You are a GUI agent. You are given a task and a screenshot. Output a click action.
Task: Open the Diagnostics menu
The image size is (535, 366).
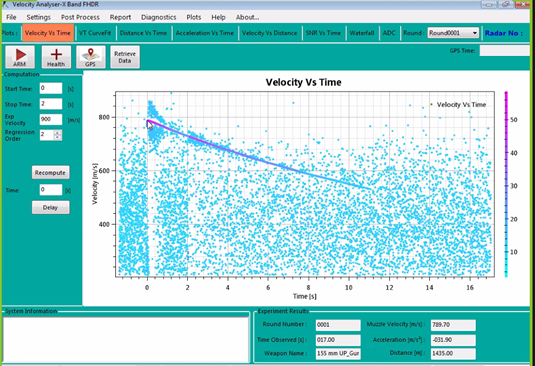[x=159, y=17]
